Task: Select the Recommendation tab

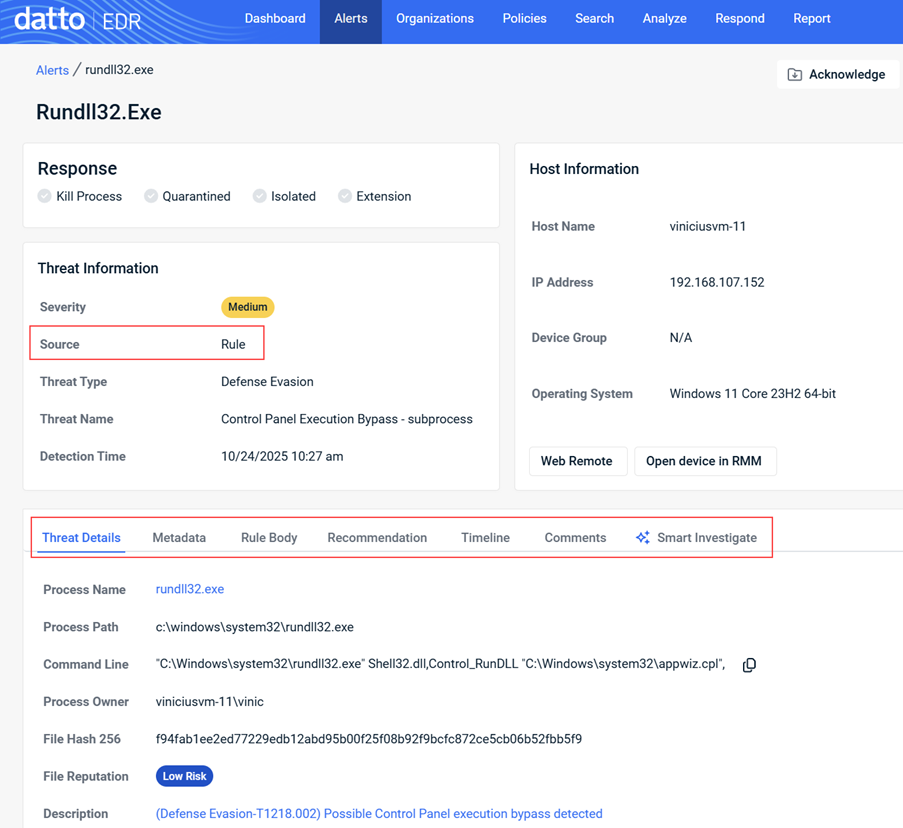Action: pyautogui.click(x=377, y=538)
